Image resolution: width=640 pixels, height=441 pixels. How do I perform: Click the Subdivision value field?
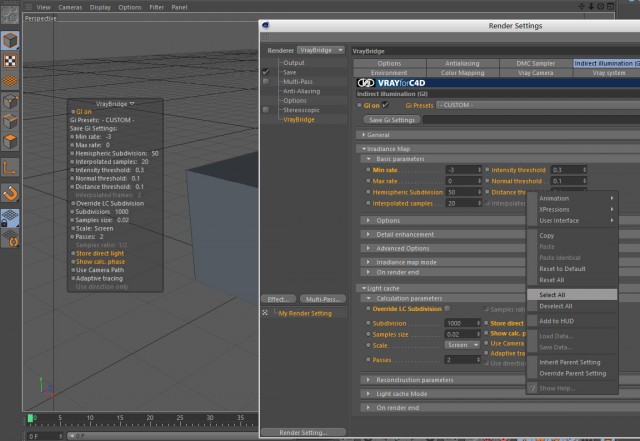(x=462, y=323)
